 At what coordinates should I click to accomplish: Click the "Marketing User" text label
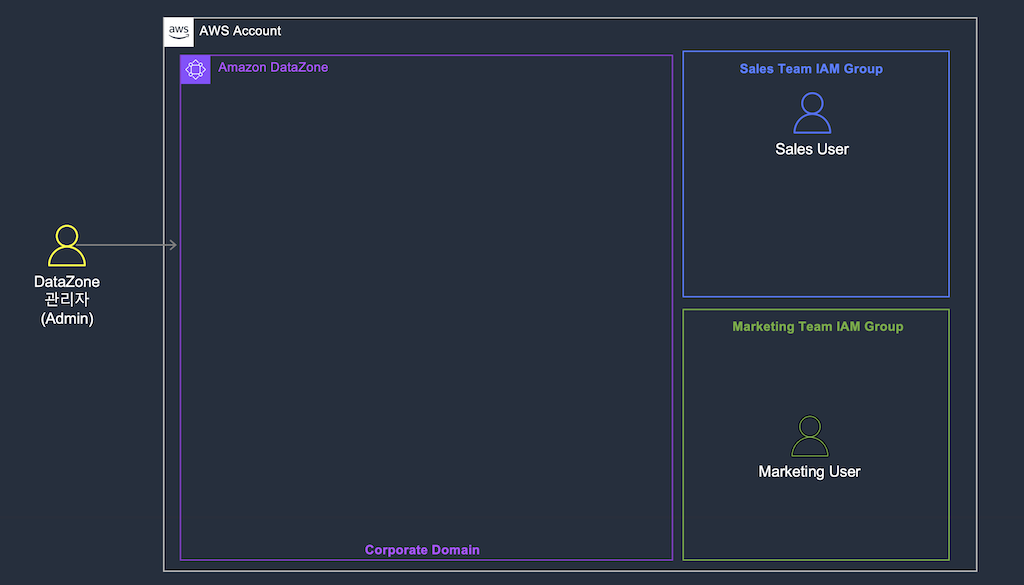809,471
